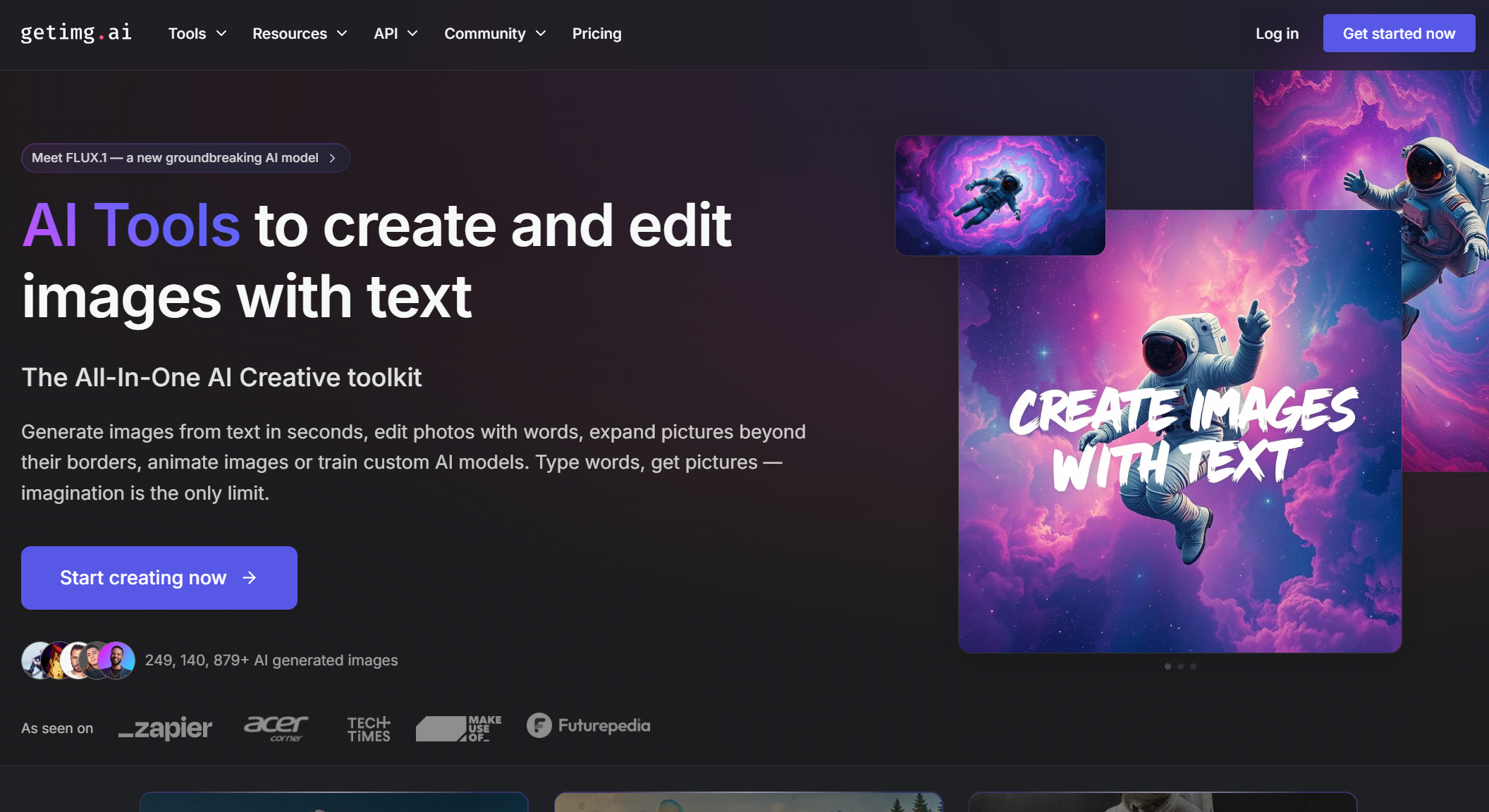Click the MakeUseOf logo
Viewport: 1489px width, 812px height.
tap(459, 729)
